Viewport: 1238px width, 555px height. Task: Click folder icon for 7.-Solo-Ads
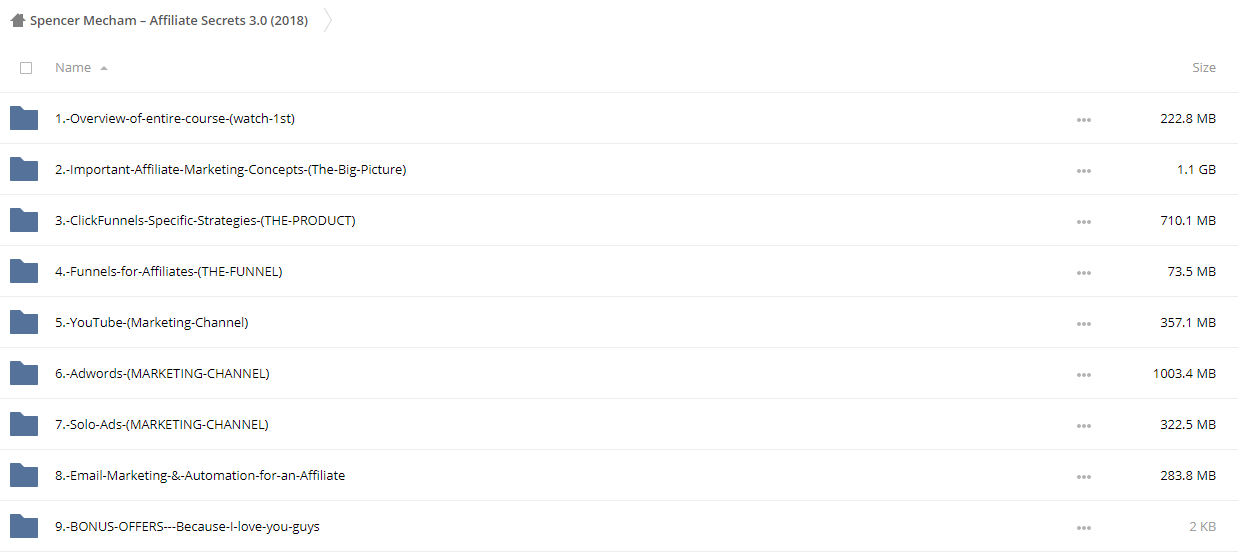tap(24, 424)
